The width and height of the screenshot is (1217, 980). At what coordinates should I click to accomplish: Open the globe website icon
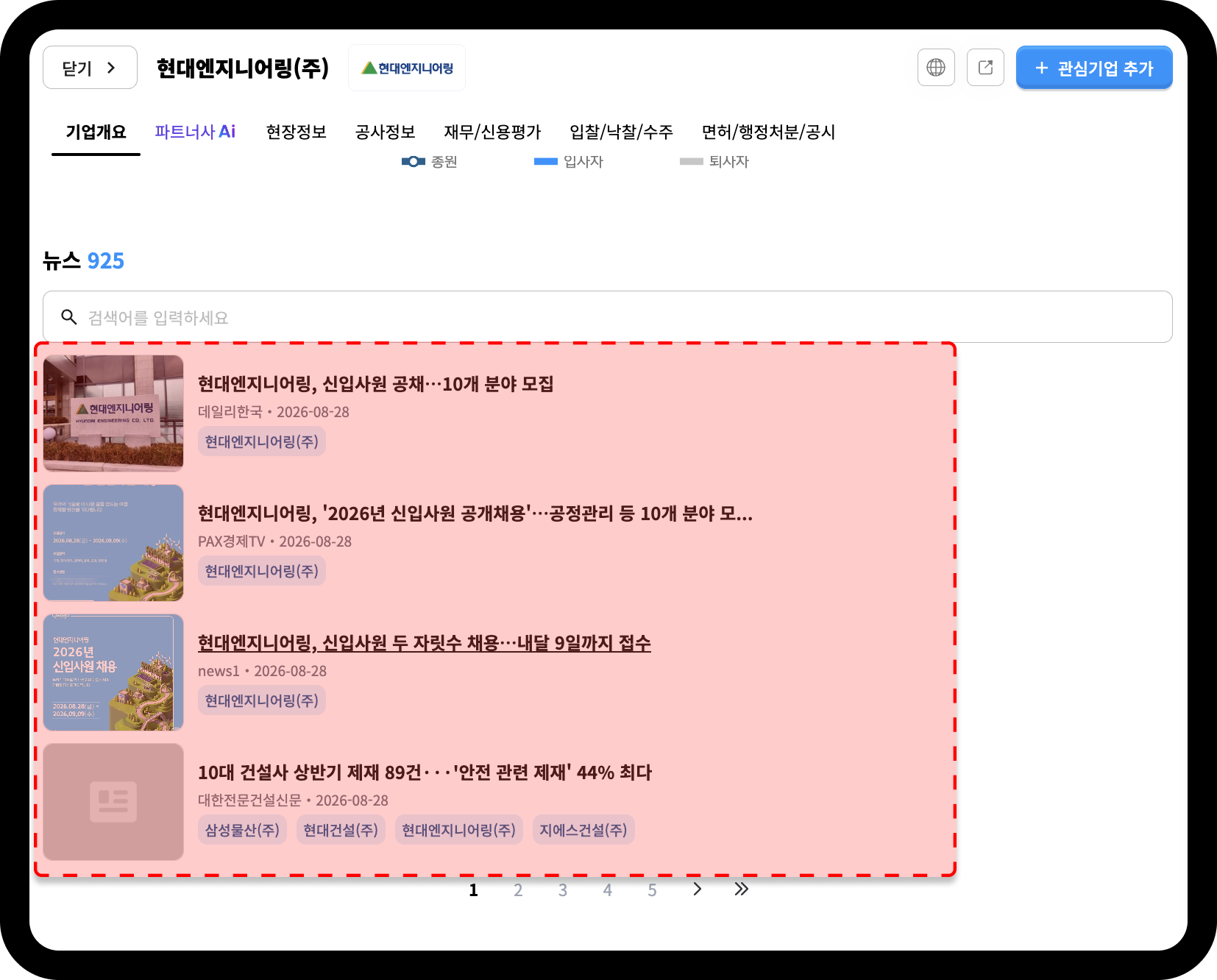(936, 68)
